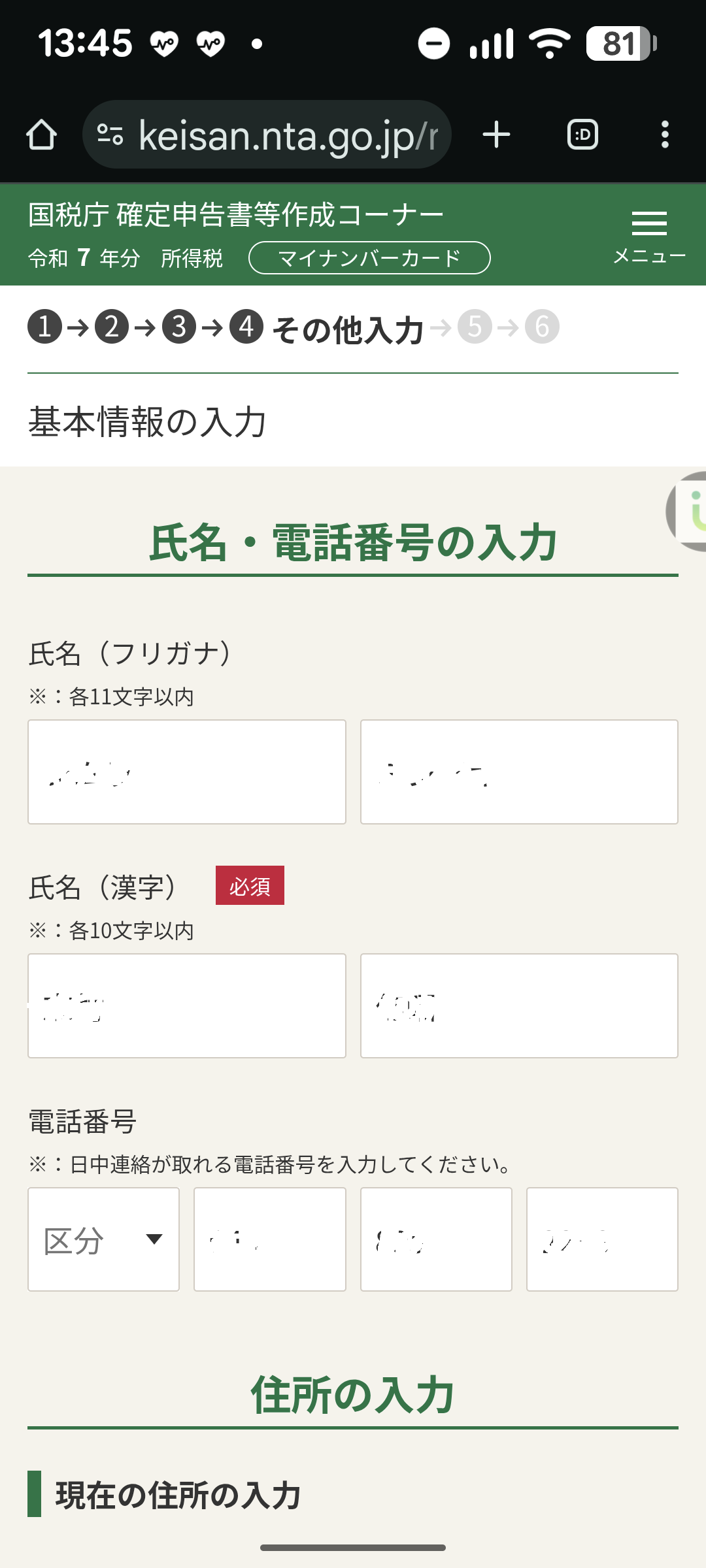706x1568 pixels.
Task: Open browser three-dot overflow menu
Action: [x=665, y=135]
